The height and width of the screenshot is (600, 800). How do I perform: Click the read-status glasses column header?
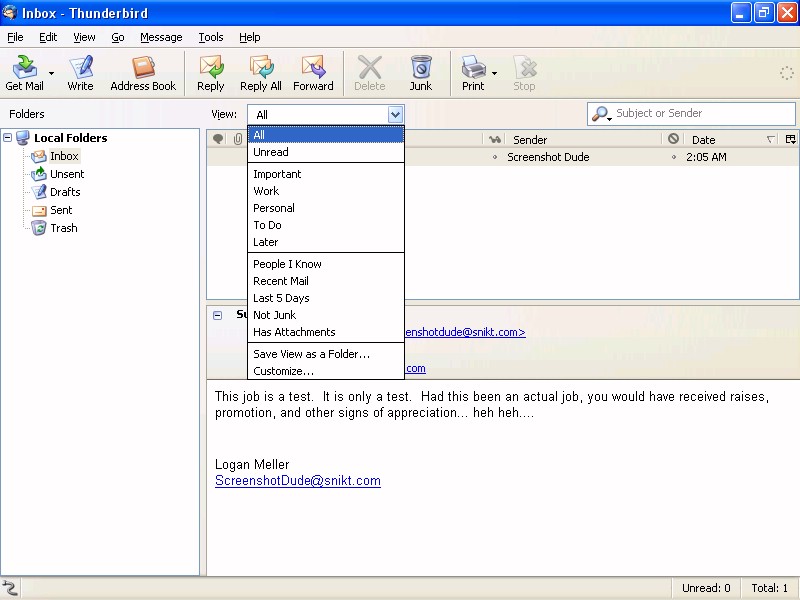click(494, 139)
